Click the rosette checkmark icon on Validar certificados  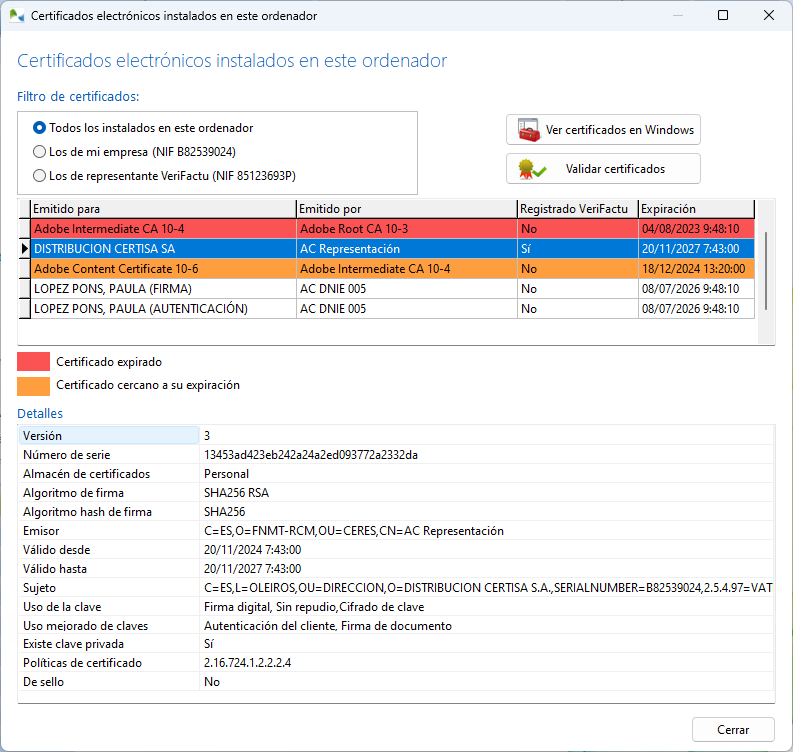pos(528,169)
